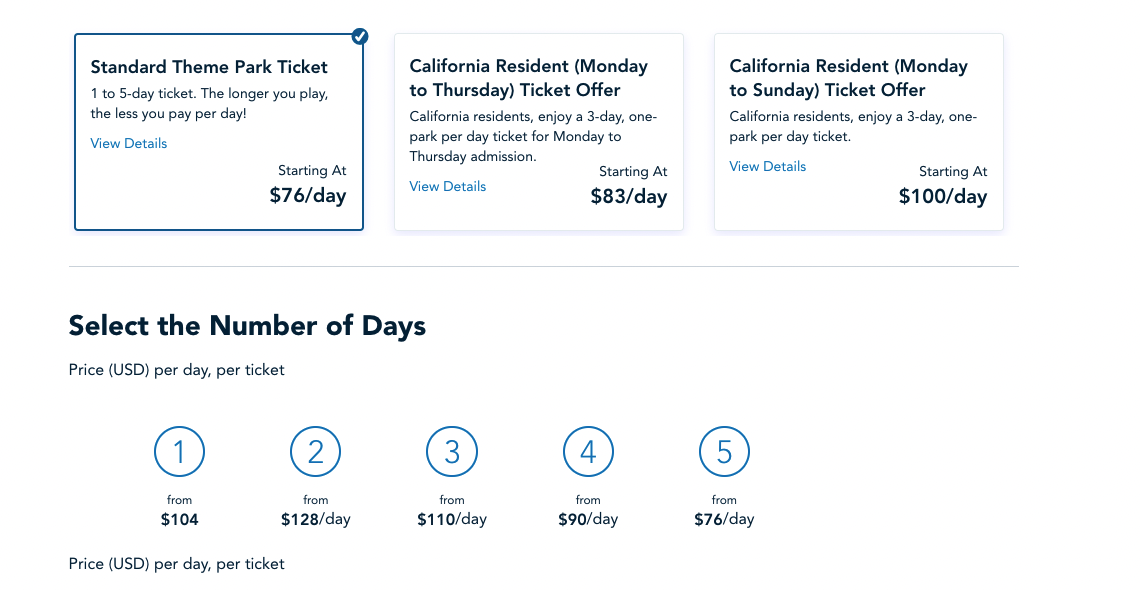Open View Details for Monday to Thursday offer
This screenshot has width=1140, height=590.
(x=448, y=186)
